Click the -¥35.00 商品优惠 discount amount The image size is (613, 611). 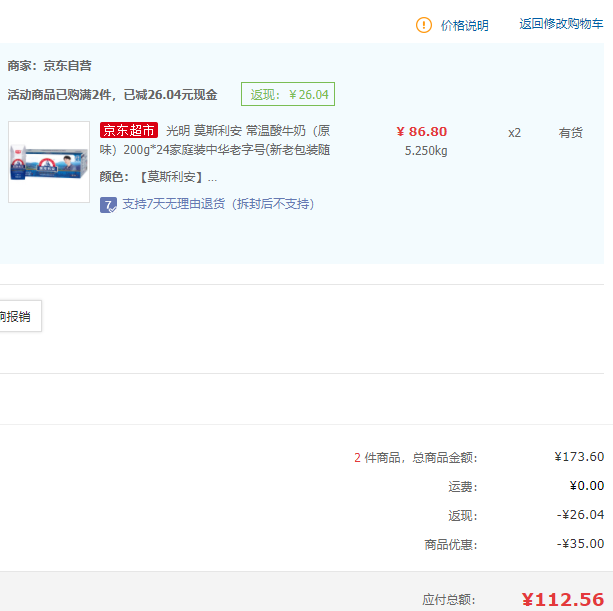point(579,544)
